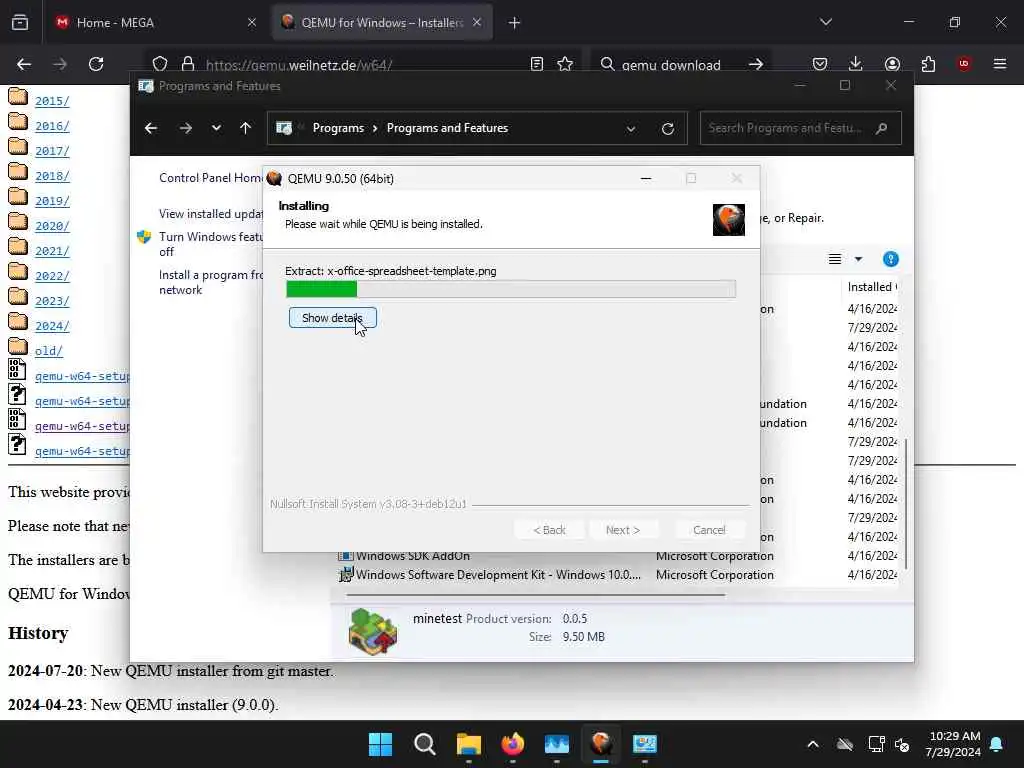Open the old/ folder link
The image size is (1024, 768).
point(48,351)
